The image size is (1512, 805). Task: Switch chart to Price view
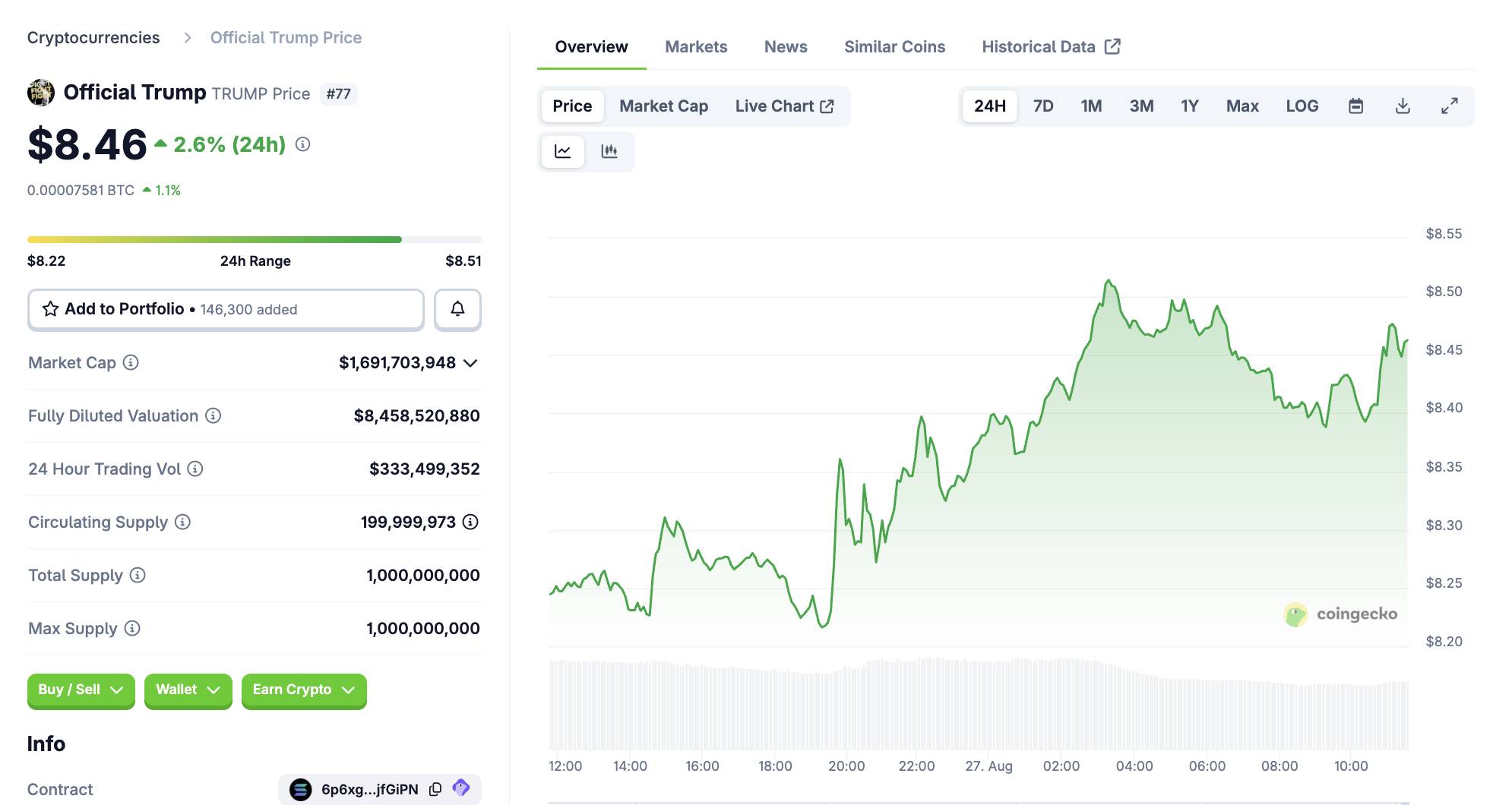point(572,106)
